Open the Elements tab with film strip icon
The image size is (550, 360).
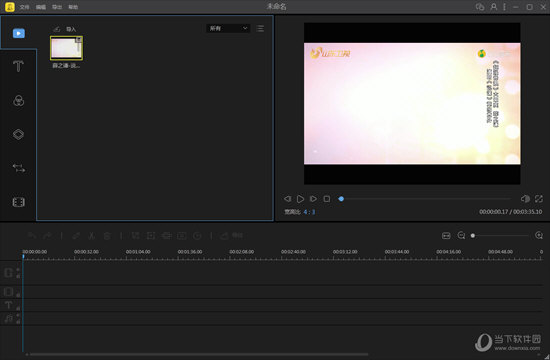click(19, 202)
